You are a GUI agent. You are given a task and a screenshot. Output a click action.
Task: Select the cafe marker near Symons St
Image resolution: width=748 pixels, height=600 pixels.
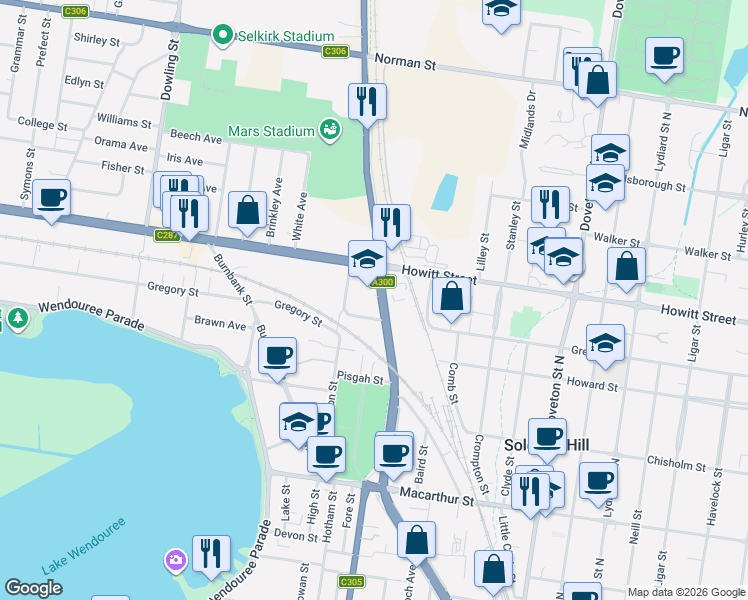[x=52, y=201]
